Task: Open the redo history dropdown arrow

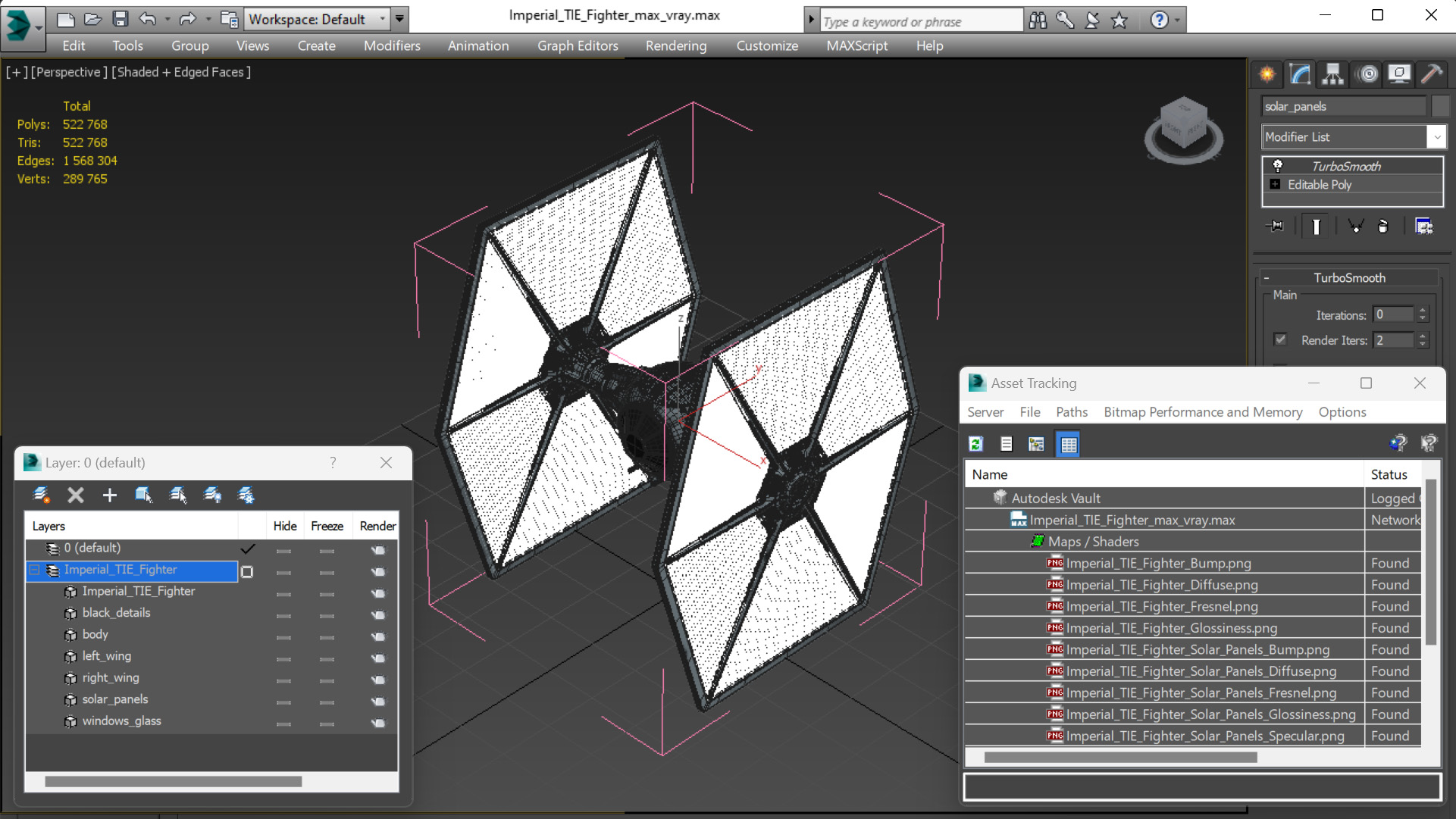Action: (x=208, y=19)
